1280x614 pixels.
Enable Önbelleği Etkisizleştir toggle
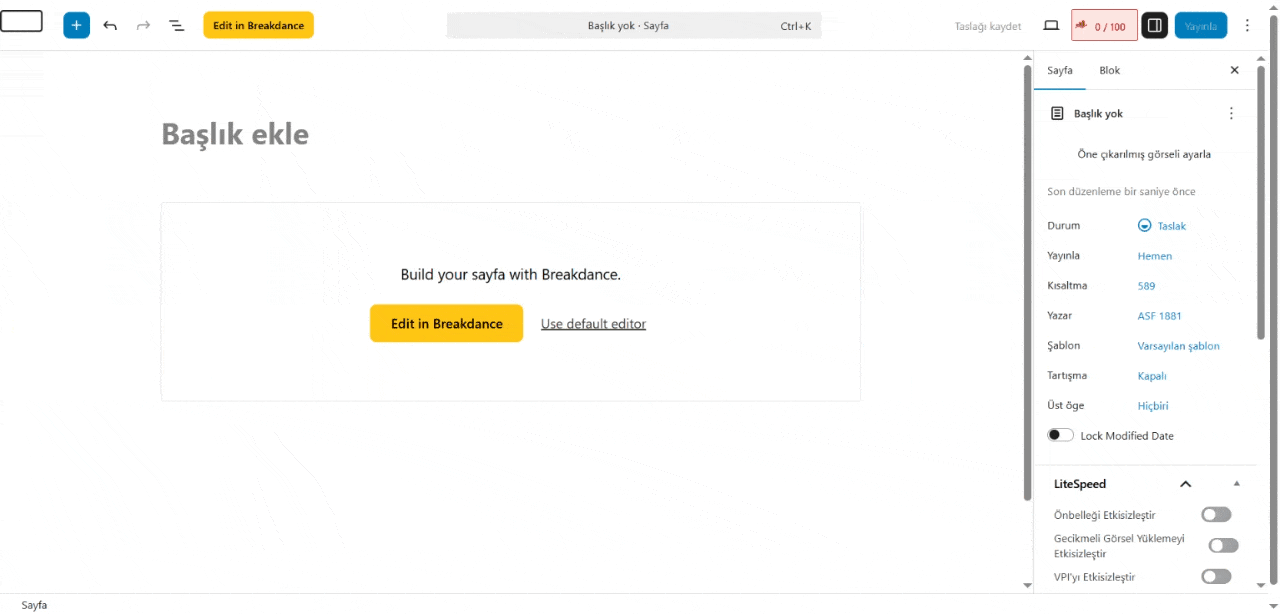1216,515
